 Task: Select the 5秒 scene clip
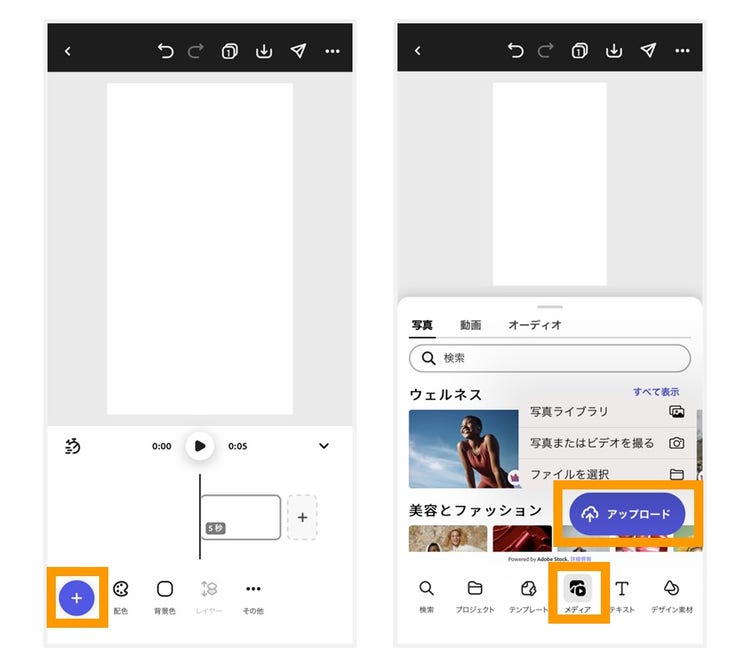(241, 517)
